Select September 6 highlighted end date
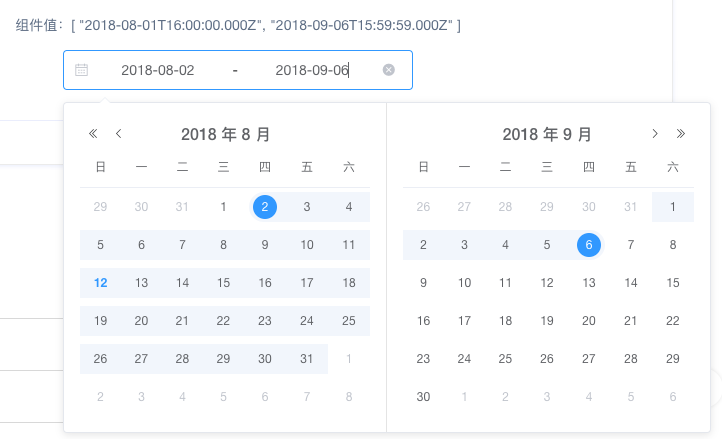 (589, 244)
